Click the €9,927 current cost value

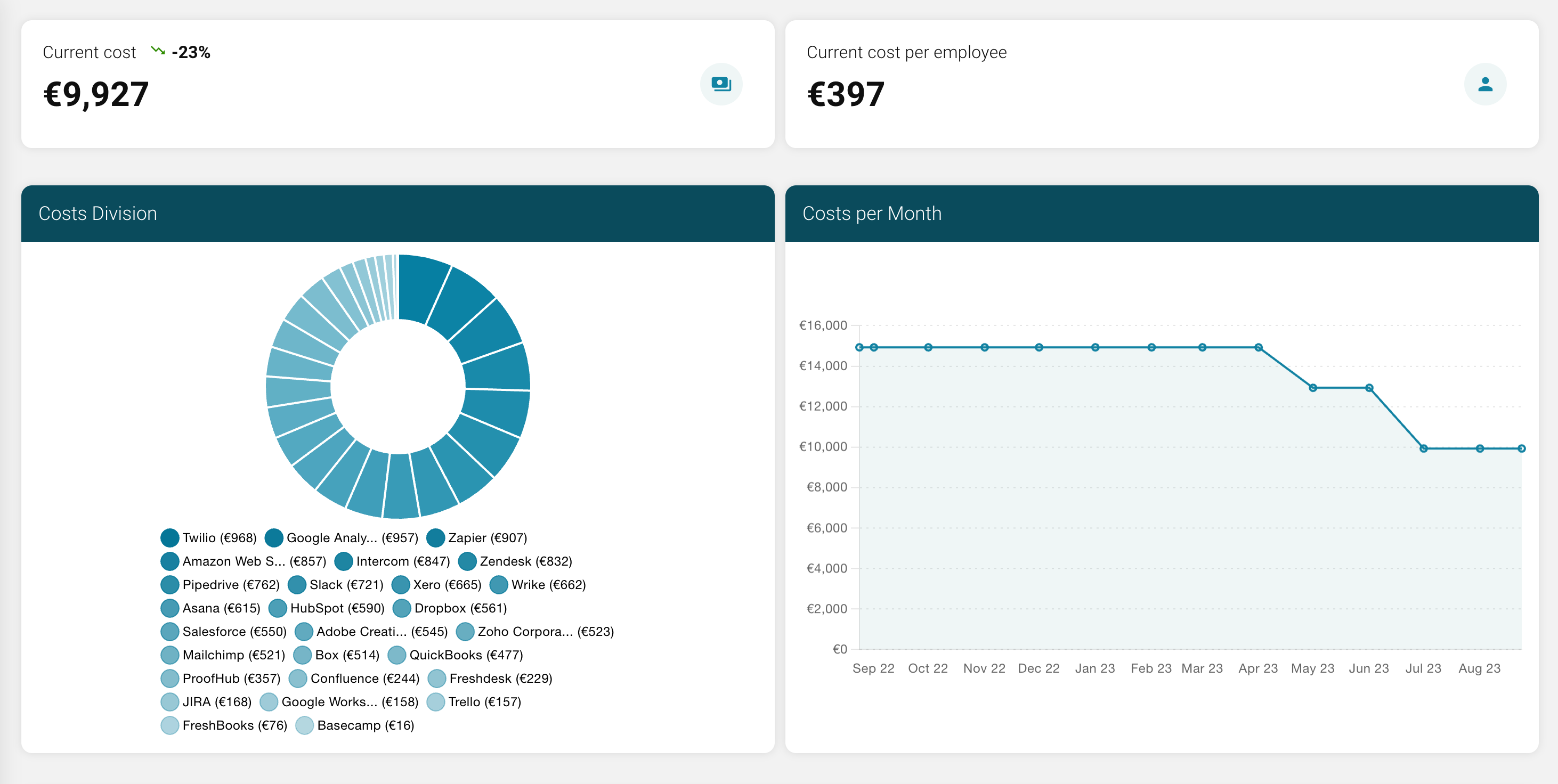coord(96,94)
